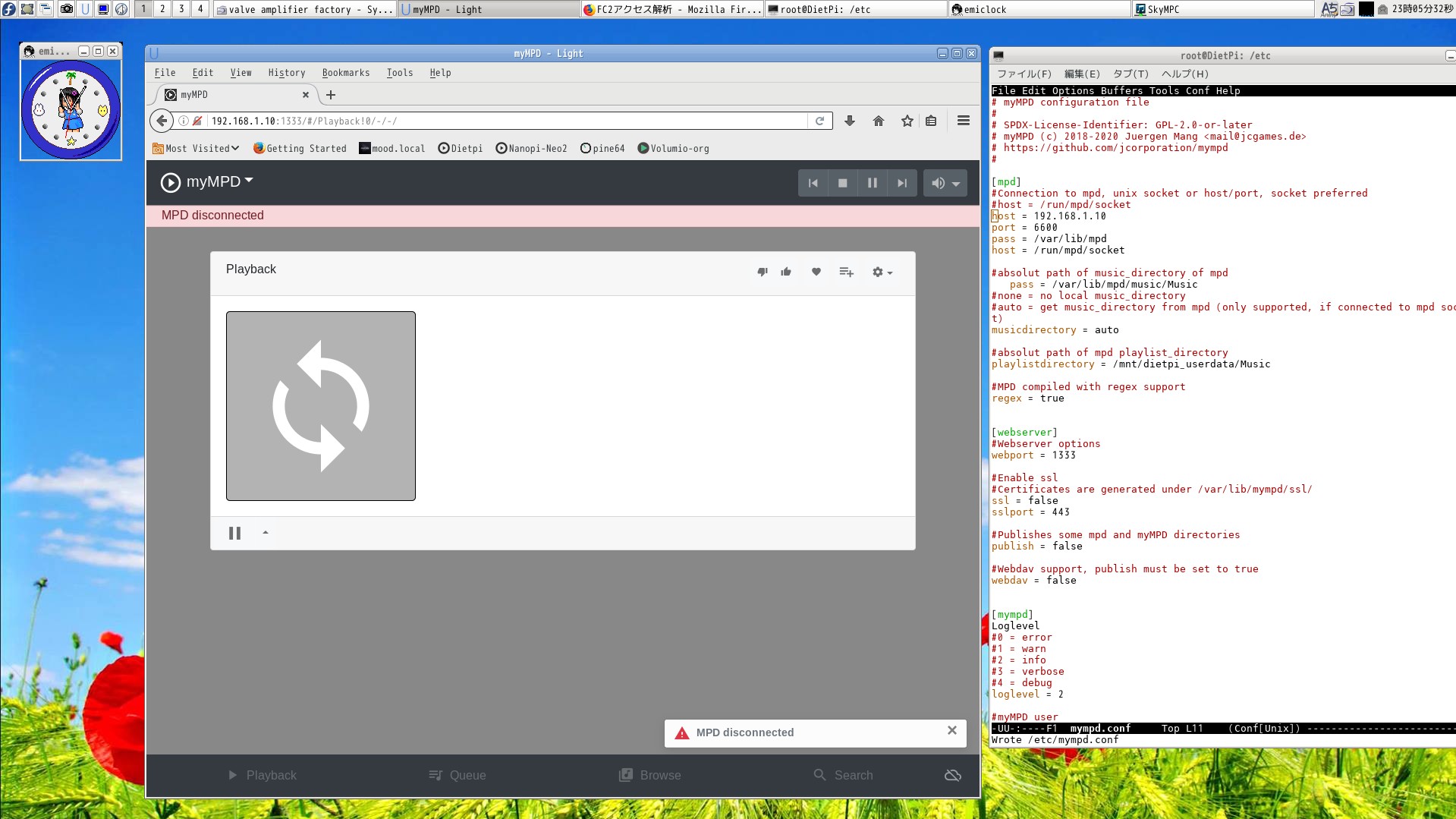The image size is (1456, 819).
Task: Open the Playback settings gear dropdown
Action: (x=882, y=272)
